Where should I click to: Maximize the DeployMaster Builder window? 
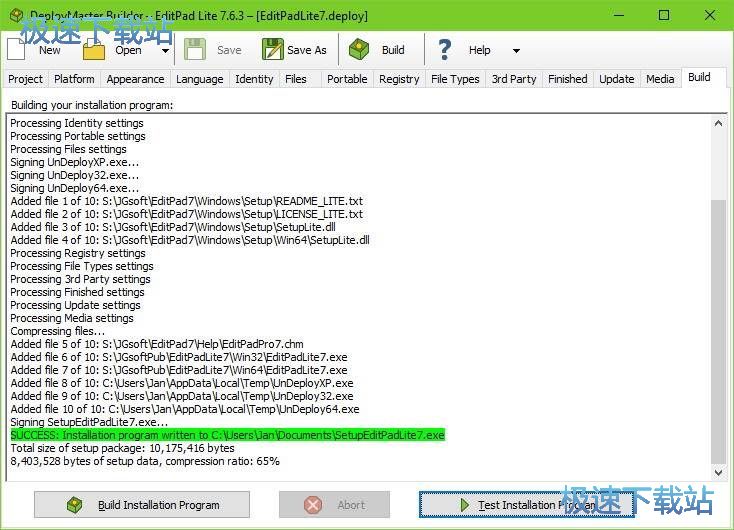pyautogui.click(x=664, y=15)
